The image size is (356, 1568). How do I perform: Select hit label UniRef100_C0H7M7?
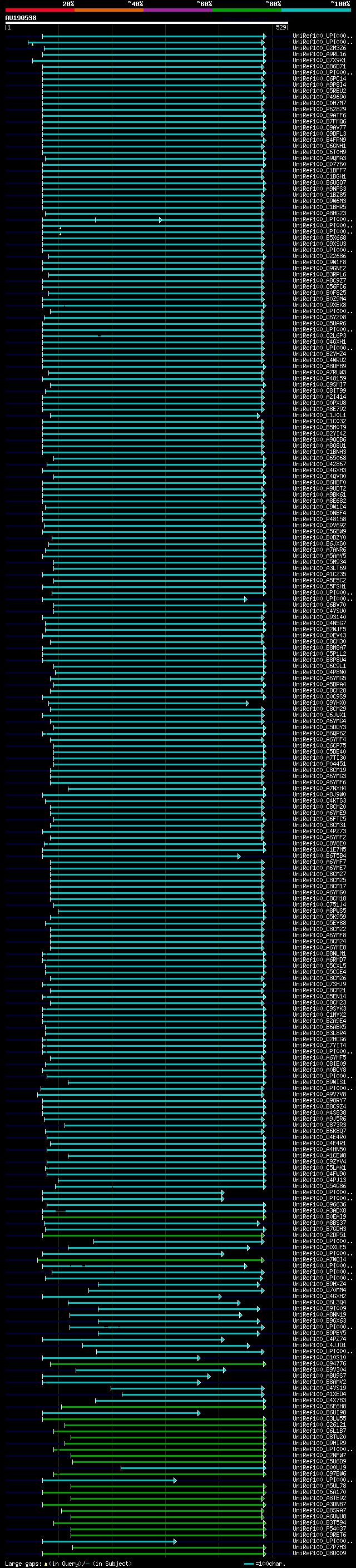(319, 103)
